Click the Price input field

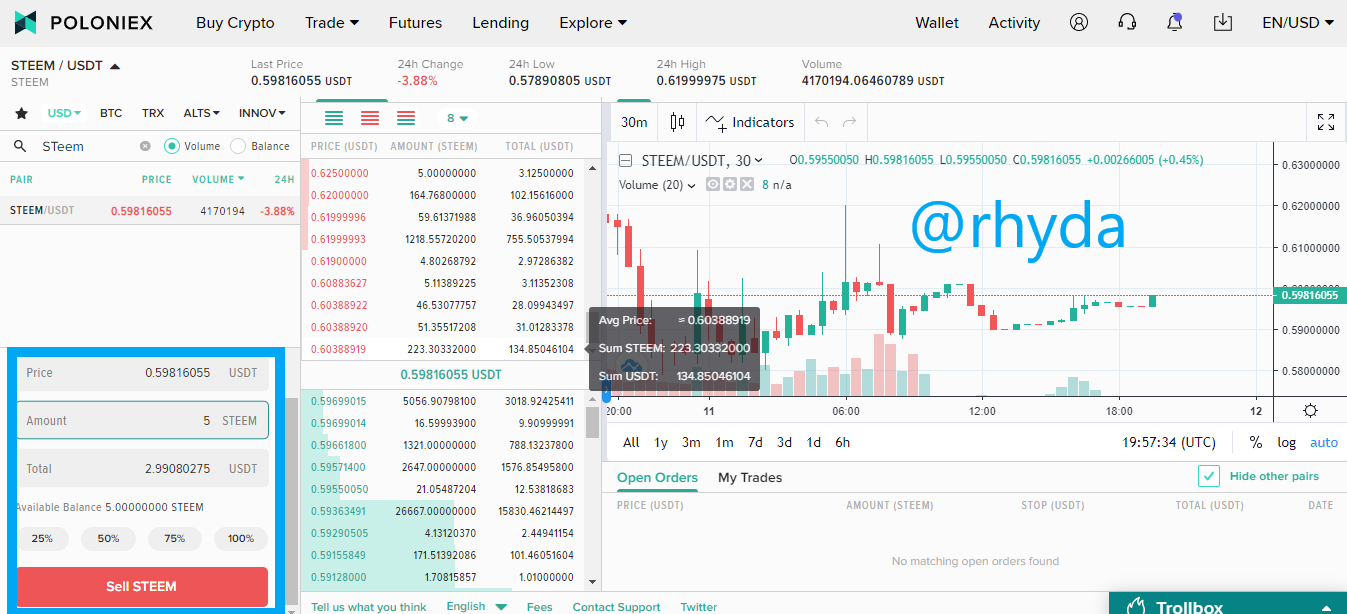tap(142, 373)
